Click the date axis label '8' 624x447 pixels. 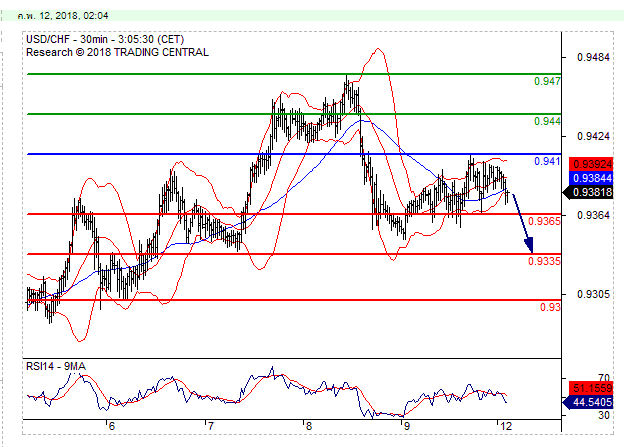308,427
